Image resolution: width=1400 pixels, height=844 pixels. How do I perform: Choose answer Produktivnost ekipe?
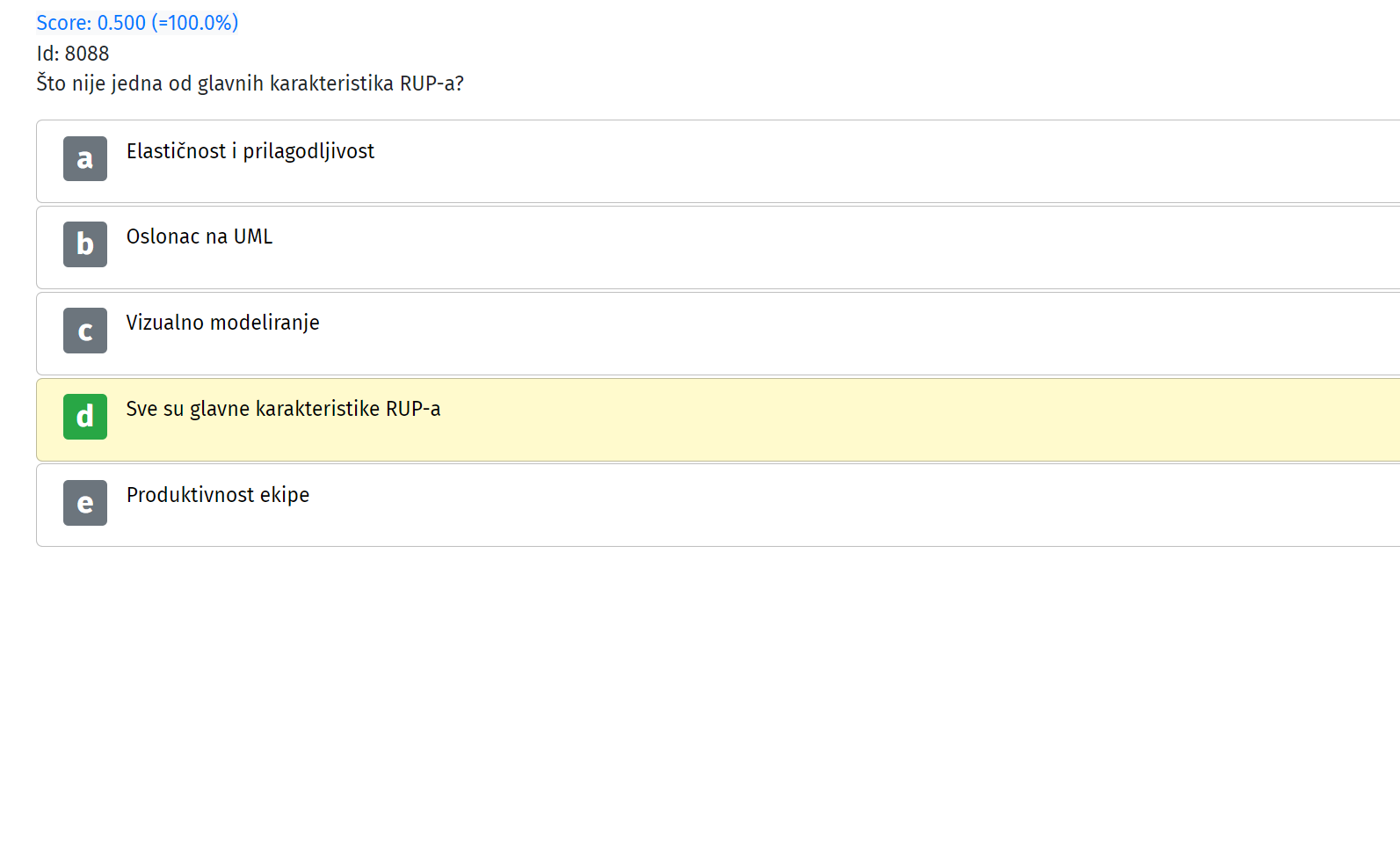coord(218,495)
